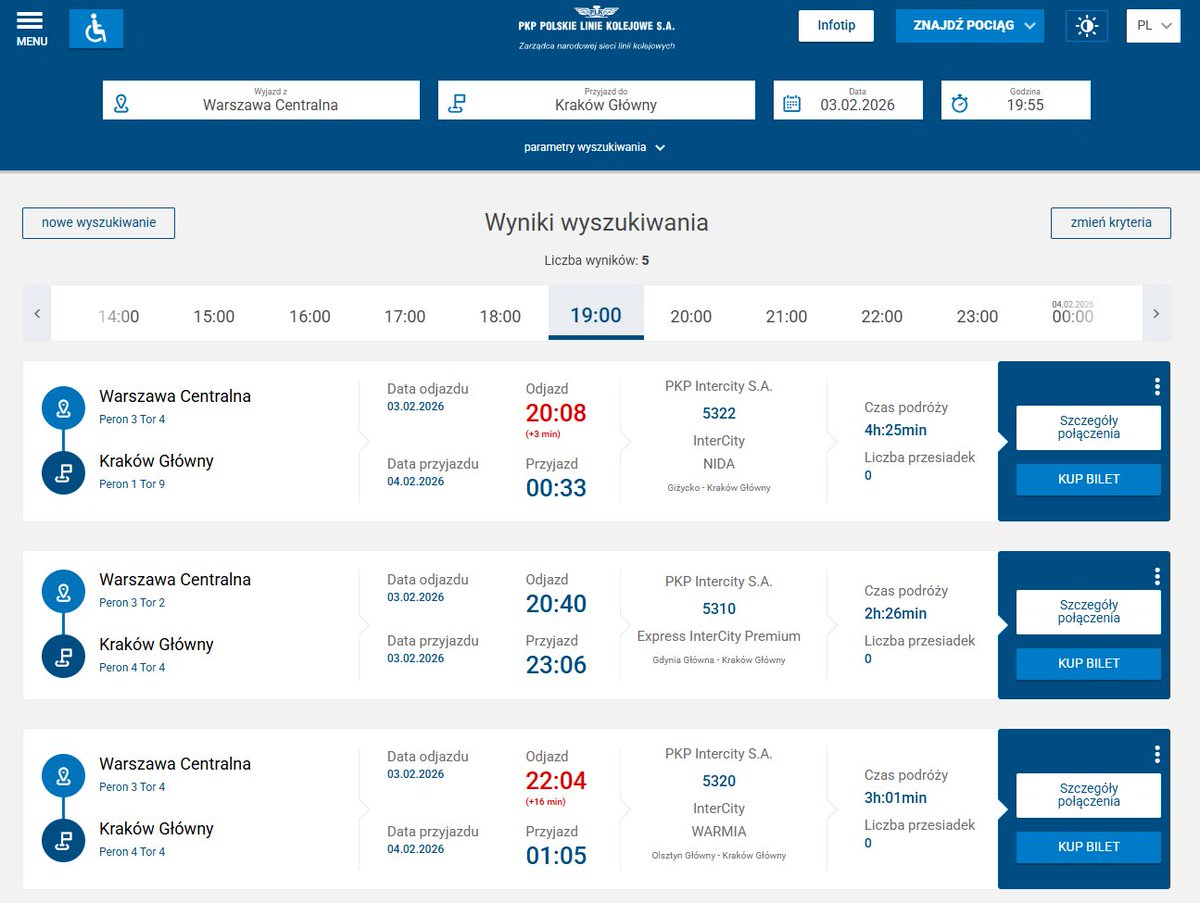Click the zmień kryteria button
1200x903 pixels.
[1111, 223]
